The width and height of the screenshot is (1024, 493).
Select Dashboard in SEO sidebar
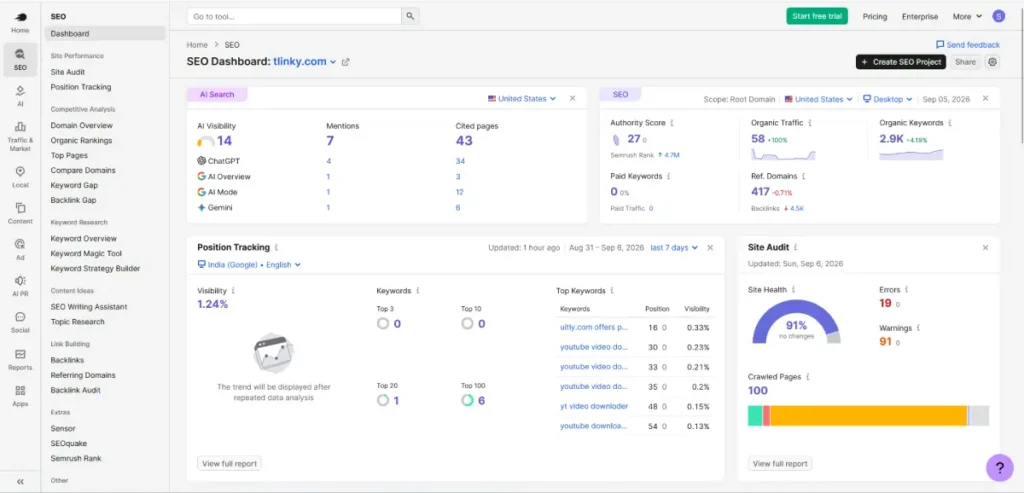104,33
